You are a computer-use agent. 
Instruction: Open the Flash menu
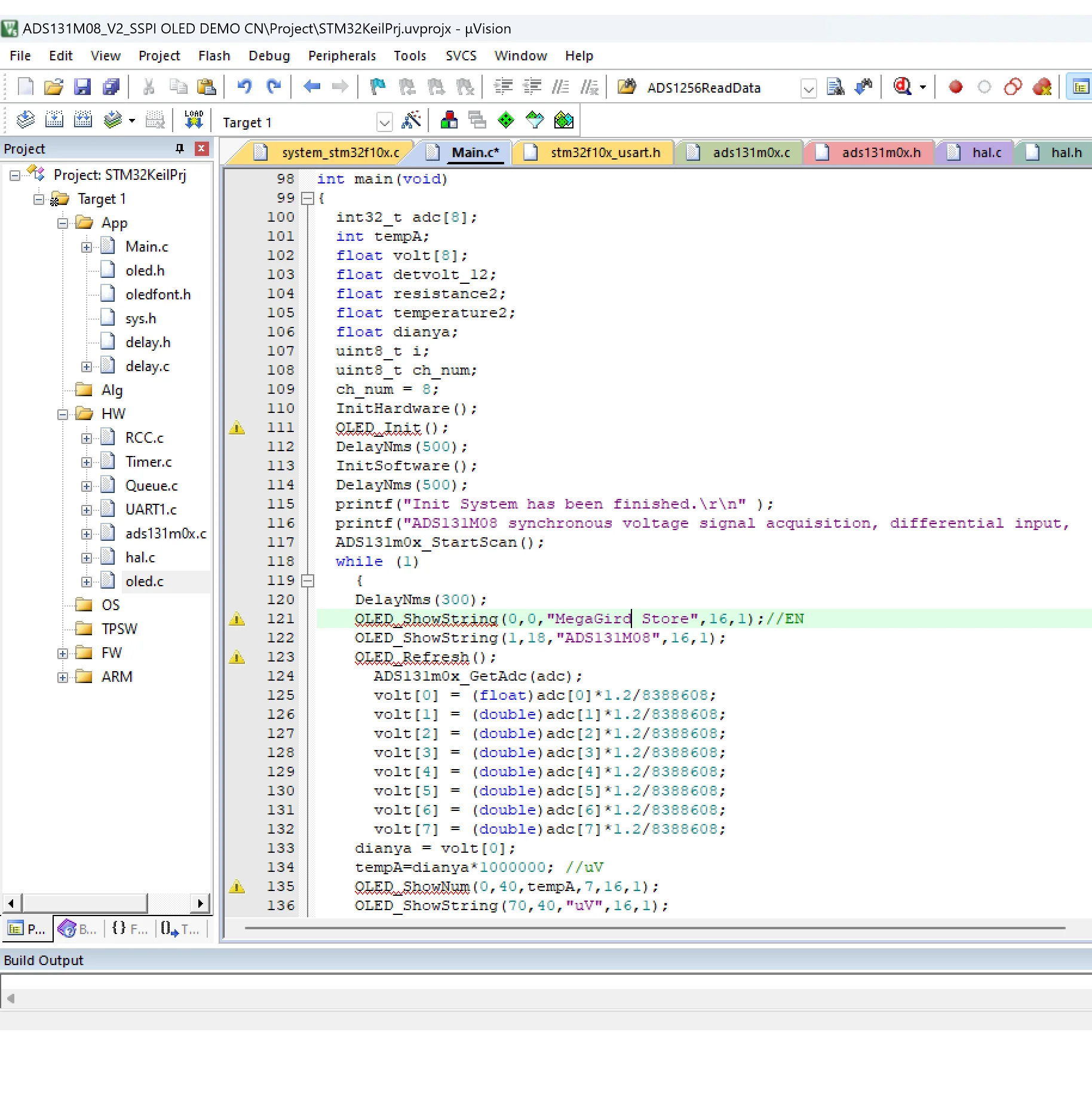(x=214, y=56)
